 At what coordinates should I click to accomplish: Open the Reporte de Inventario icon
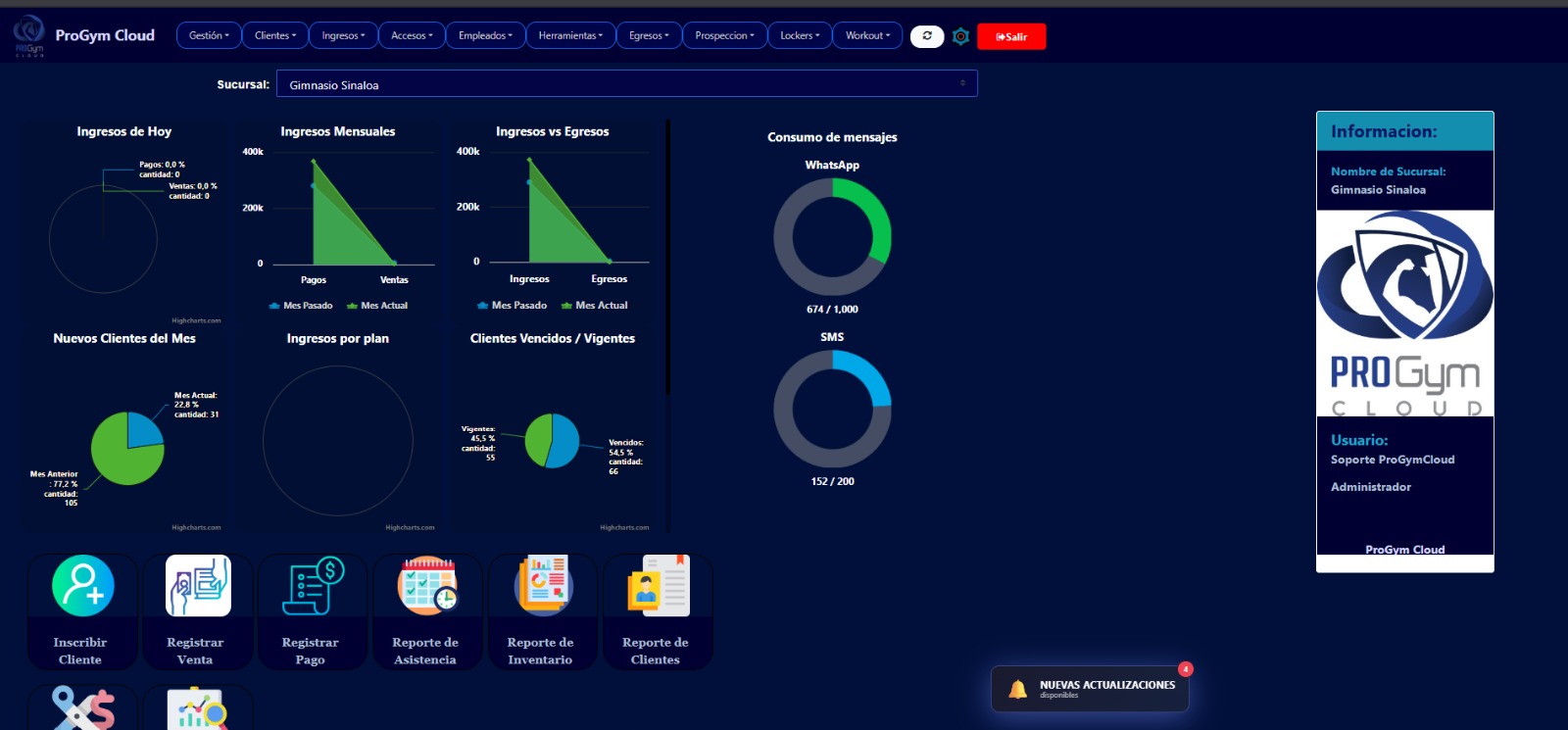click(x=543, y=586)
